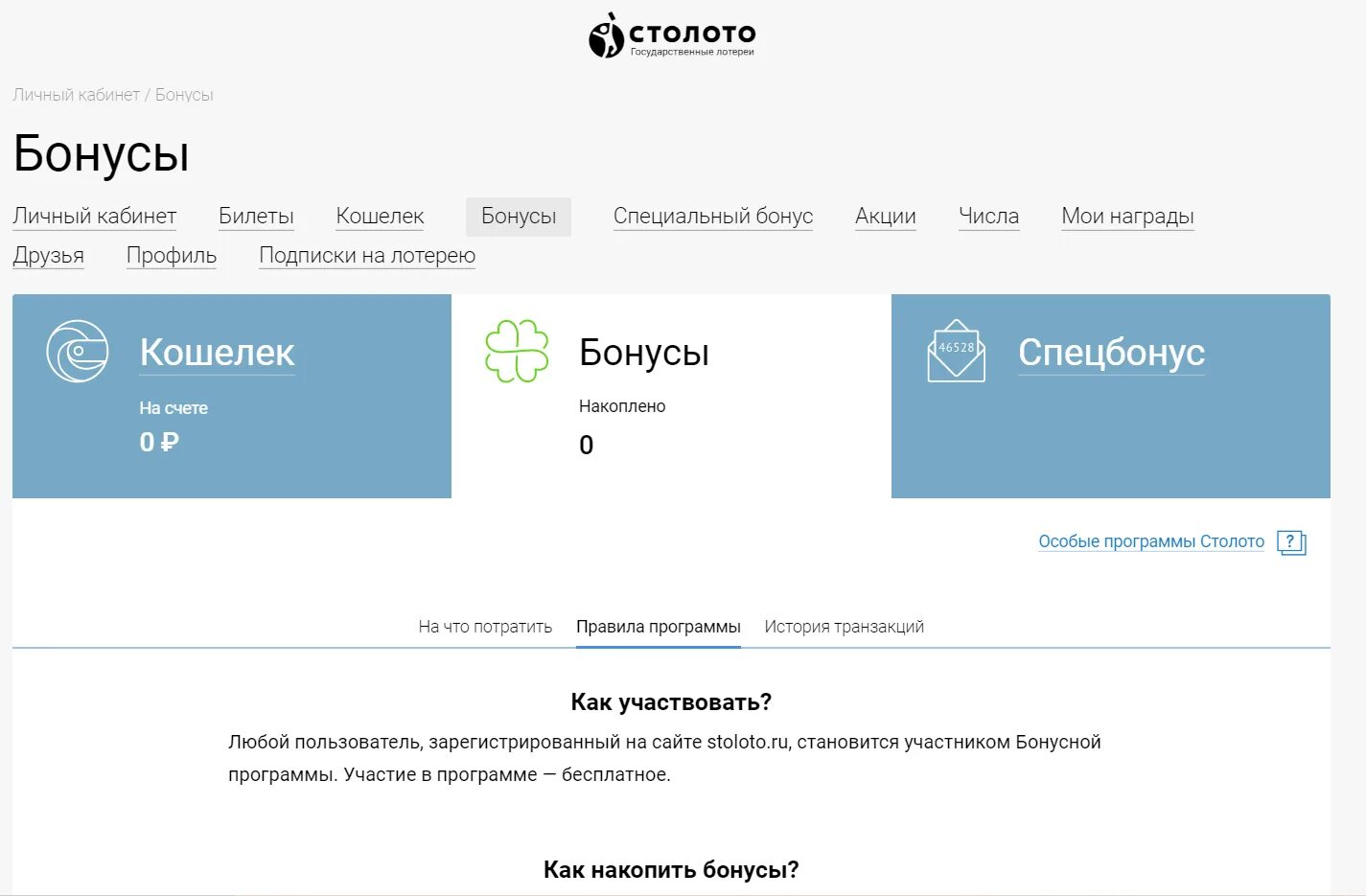Viewport: 1366px width, 896px height.
Task: Click the Как накопить бонусы? heading
Action: 671,870
